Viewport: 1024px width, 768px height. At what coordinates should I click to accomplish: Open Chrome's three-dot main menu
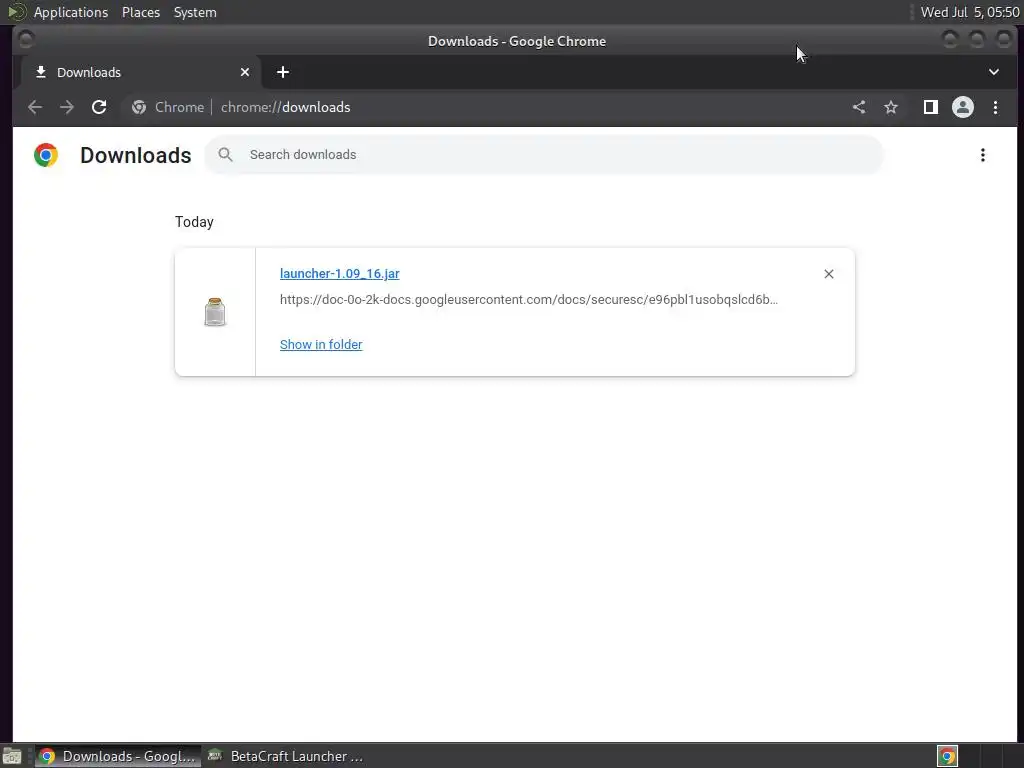pos(995,107)
